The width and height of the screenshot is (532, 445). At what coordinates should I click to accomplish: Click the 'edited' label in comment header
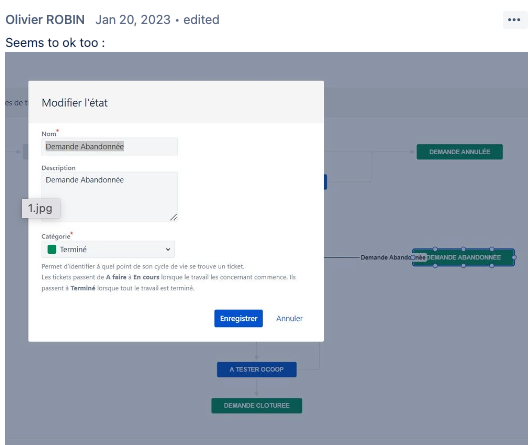tap(201, 20)
